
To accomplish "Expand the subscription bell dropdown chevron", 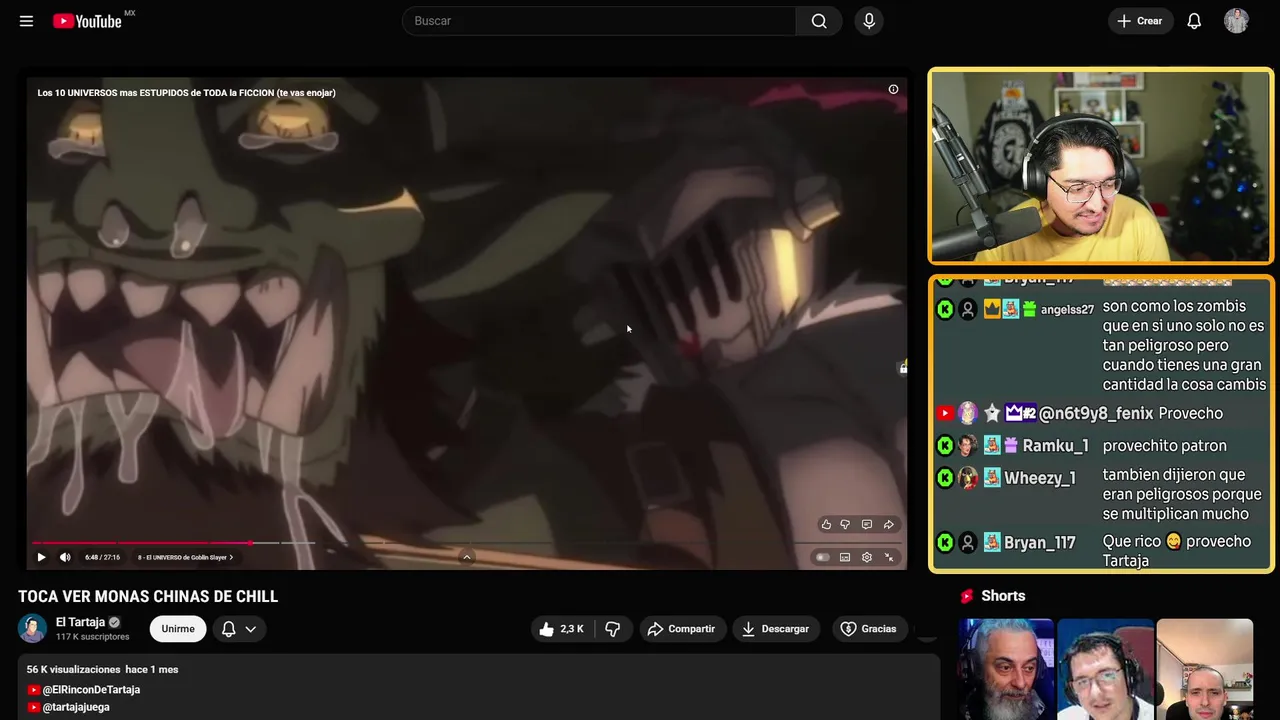I will point(251,629).
